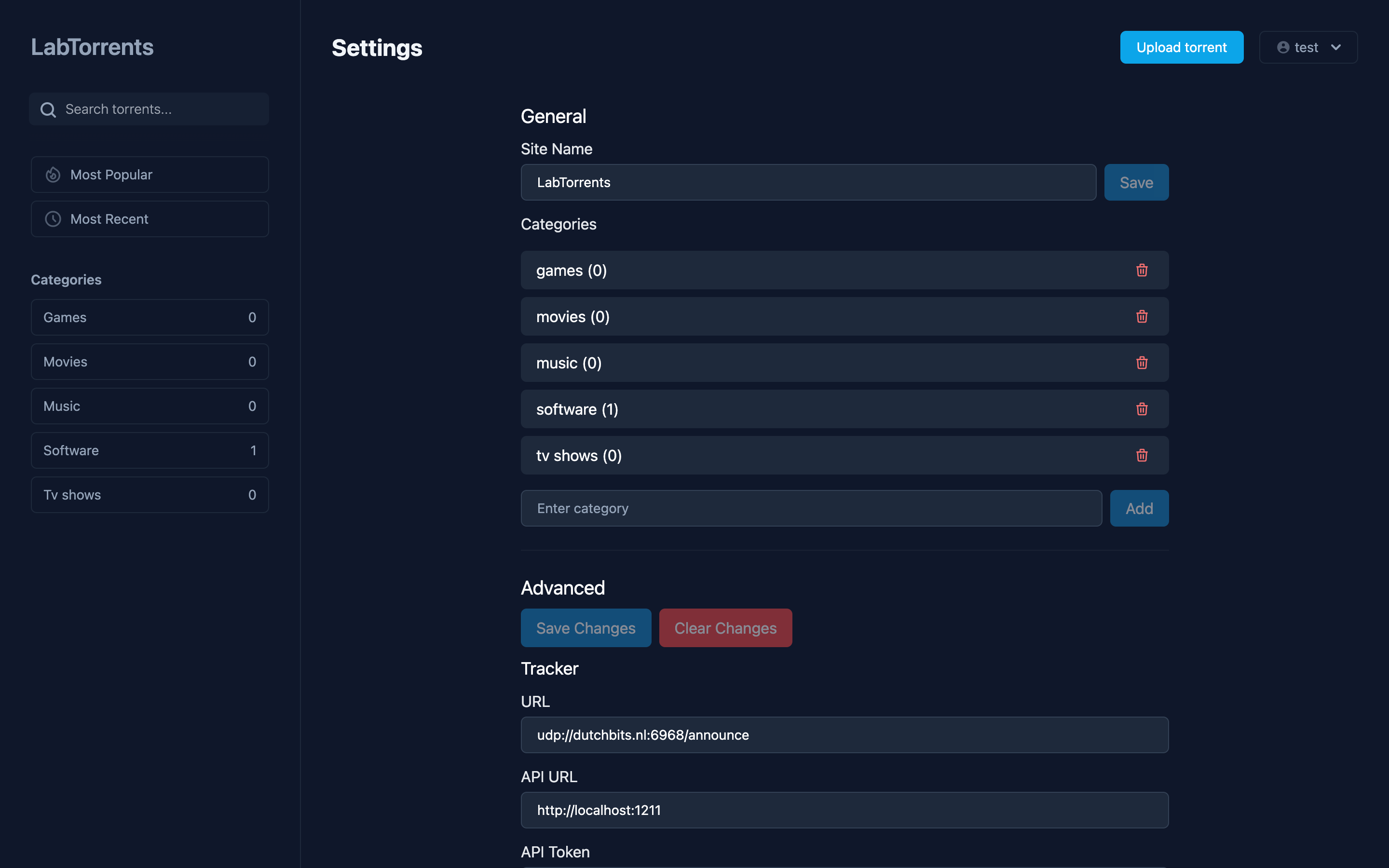Viewport: 1389px width, 868px height.
Task: Open the Software category in sidebar
Action: coord(149,451)
